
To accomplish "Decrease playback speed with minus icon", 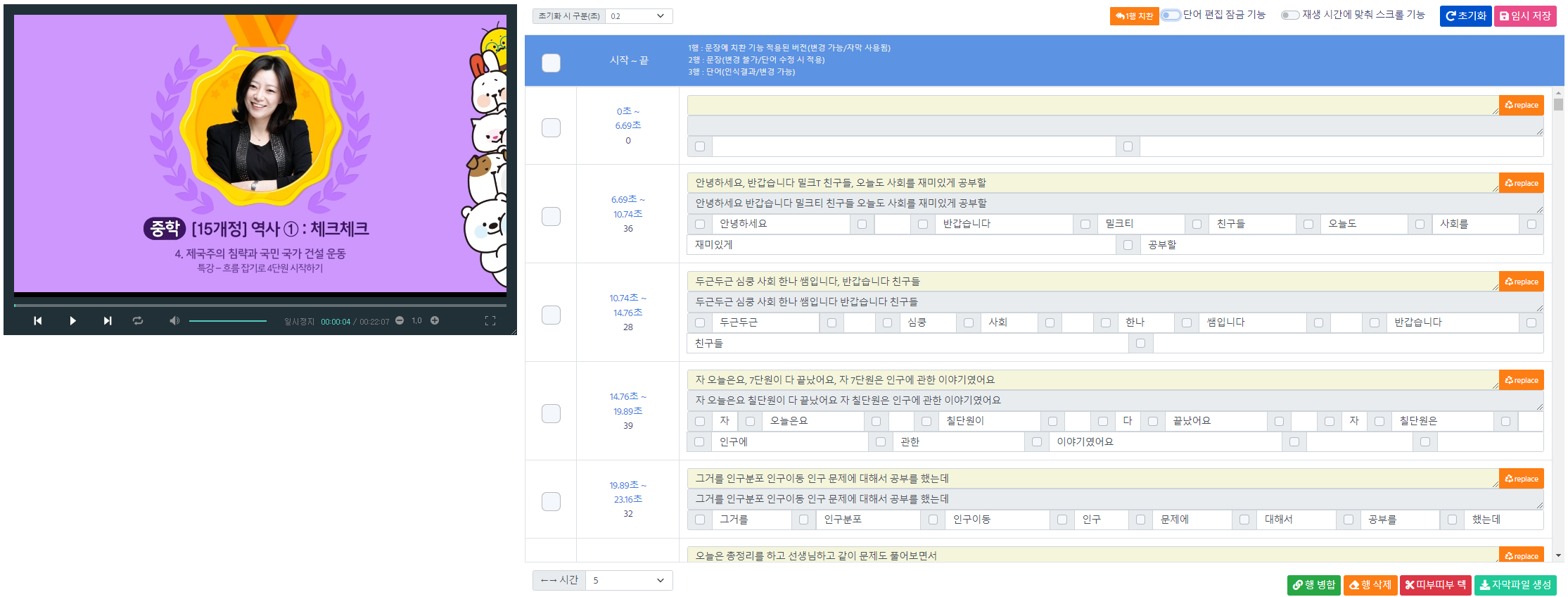I will click(400, 320).
